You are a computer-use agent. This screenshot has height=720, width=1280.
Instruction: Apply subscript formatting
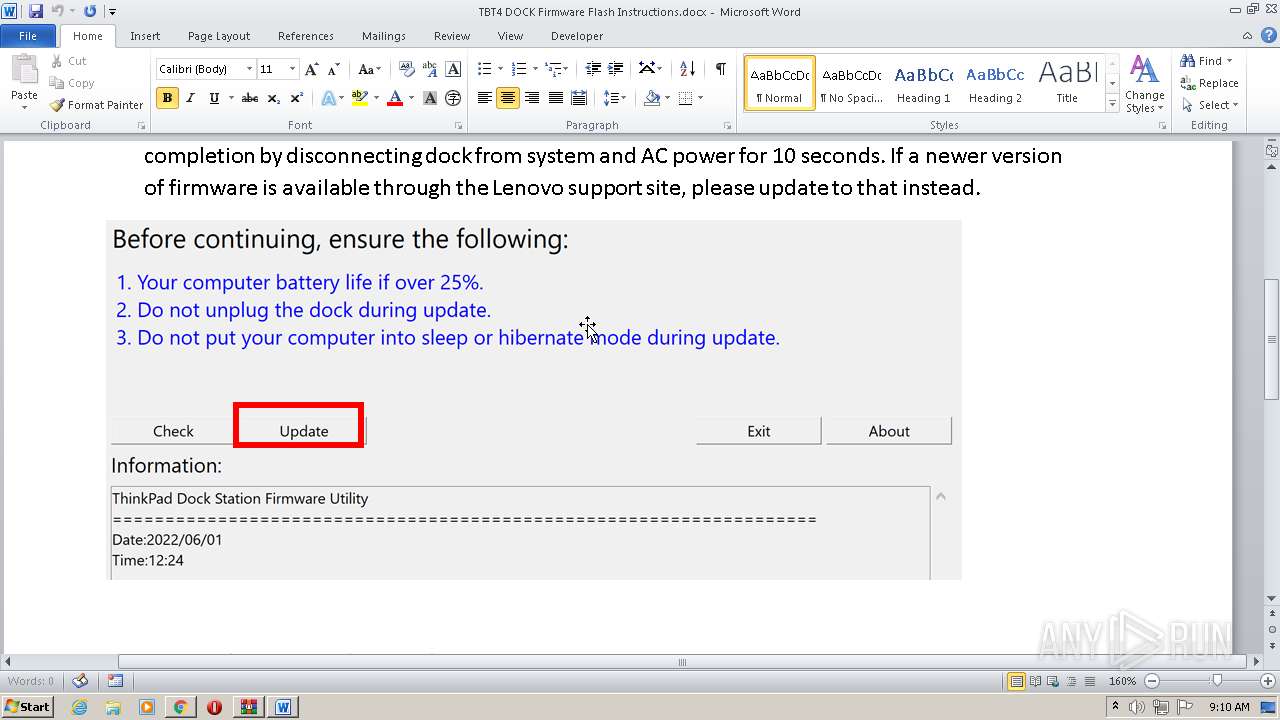click(275, 98)
